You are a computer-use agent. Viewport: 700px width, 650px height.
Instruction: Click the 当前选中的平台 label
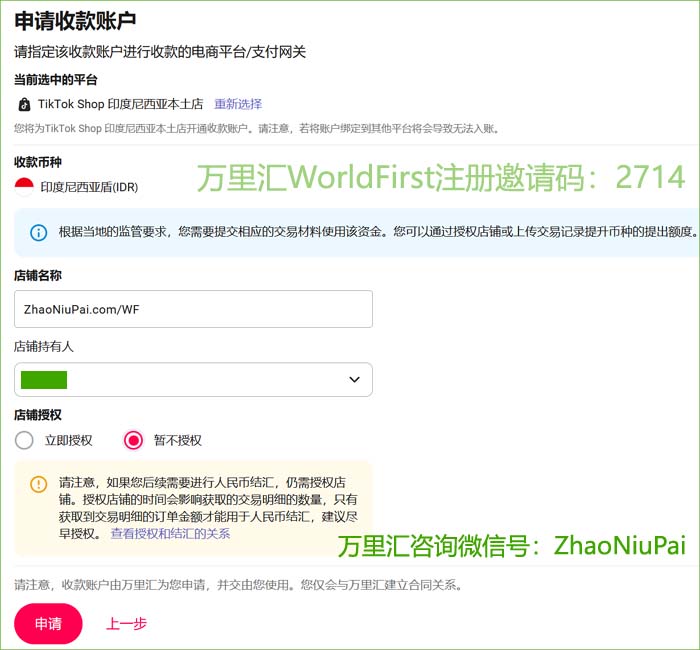click(55, 80)
